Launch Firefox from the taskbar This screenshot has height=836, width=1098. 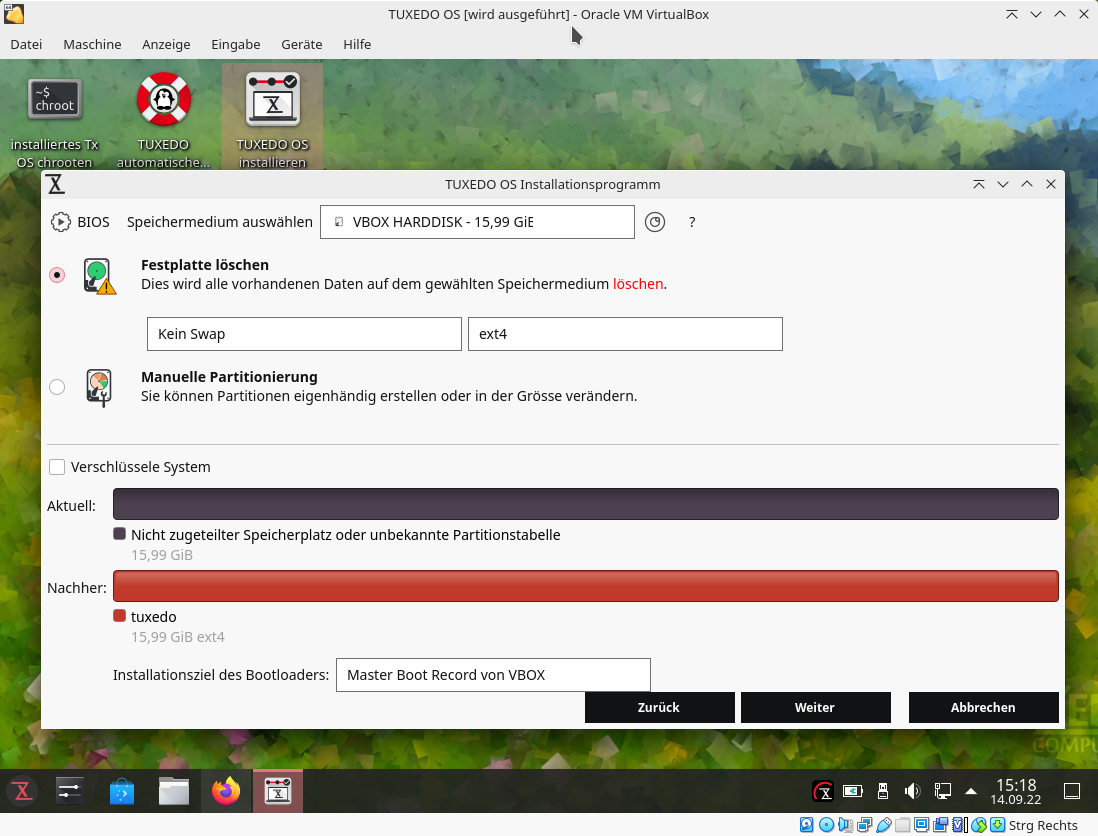(225, 791)
